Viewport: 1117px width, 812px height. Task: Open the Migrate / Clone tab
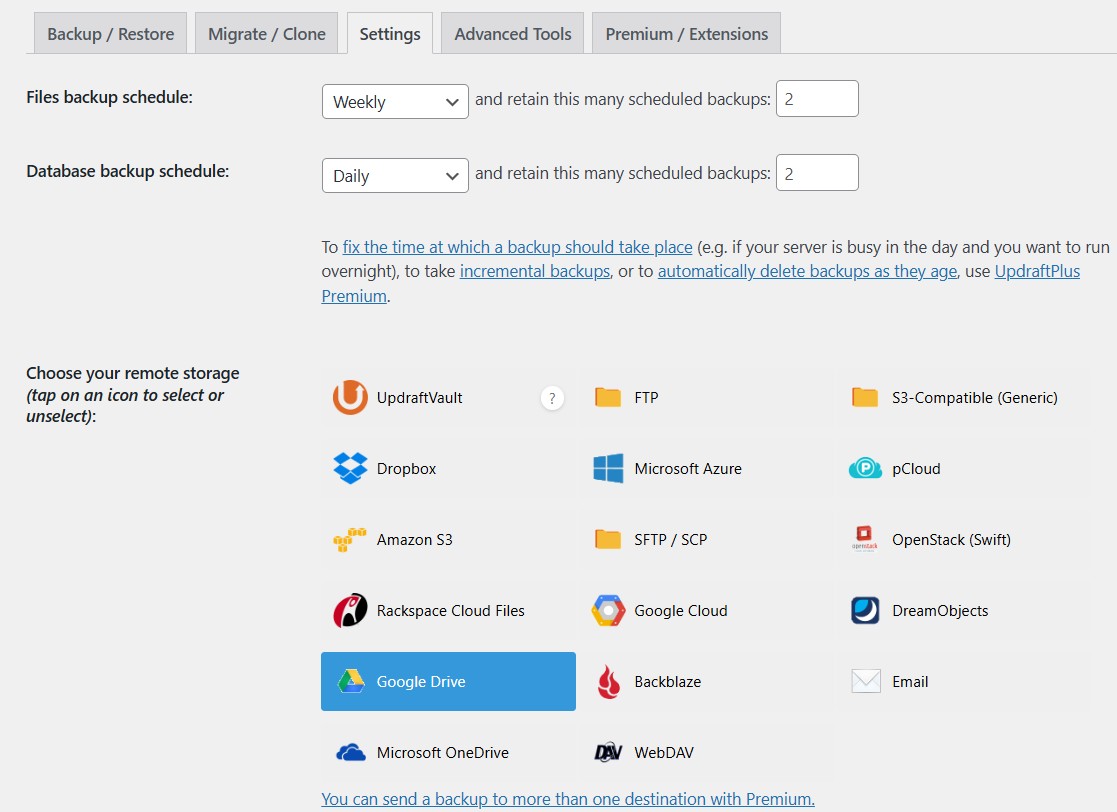pyautogui.click(x=266, y=33)
